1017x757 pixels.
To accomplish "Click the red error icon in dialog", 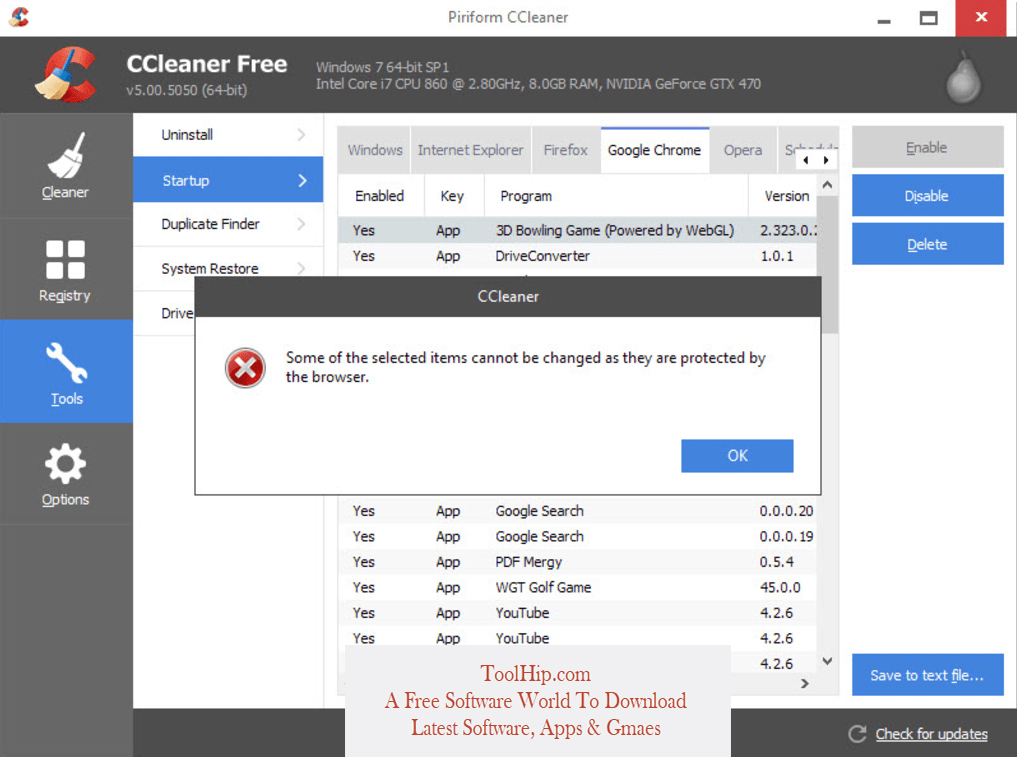I will click(245, 368).
